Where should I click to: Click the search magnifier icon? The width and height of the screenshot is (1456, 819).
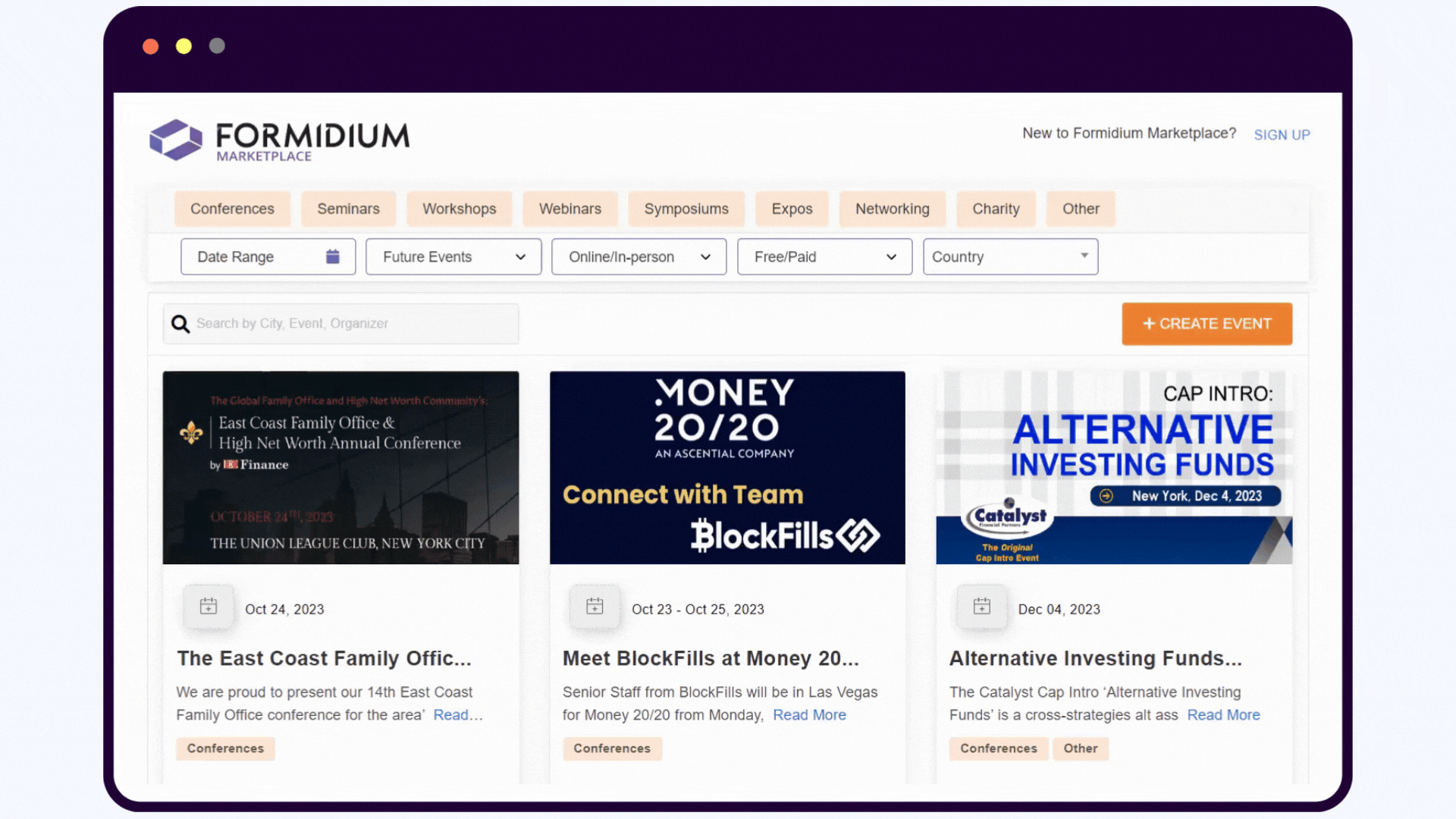(x=180, y=324)
